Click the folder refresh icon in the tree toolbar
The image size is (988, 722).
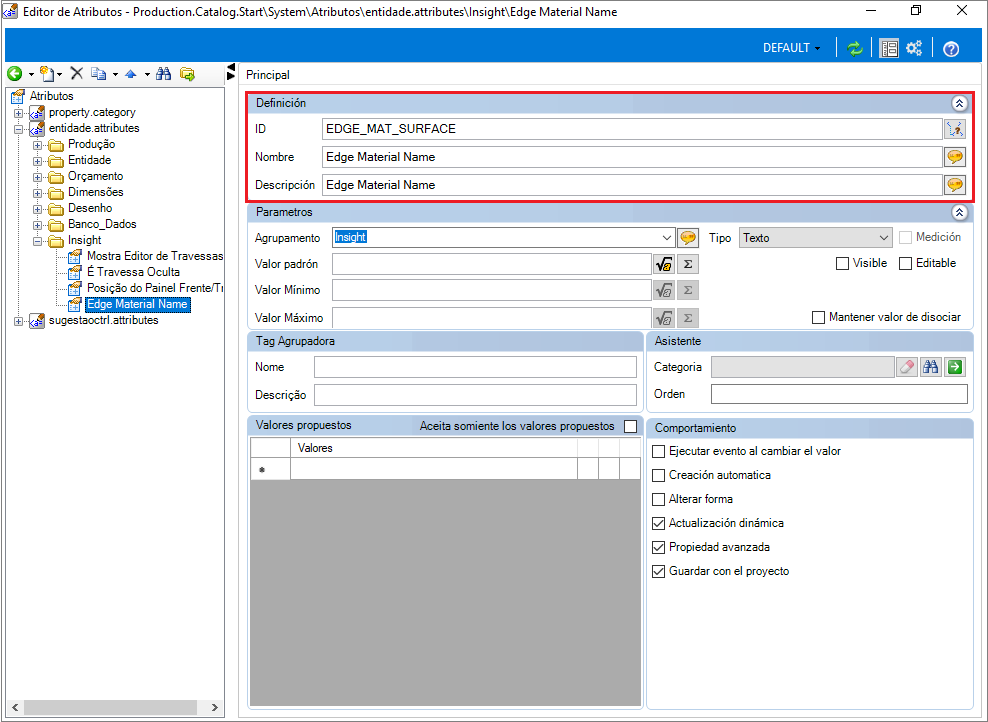[x=187, y=74]
